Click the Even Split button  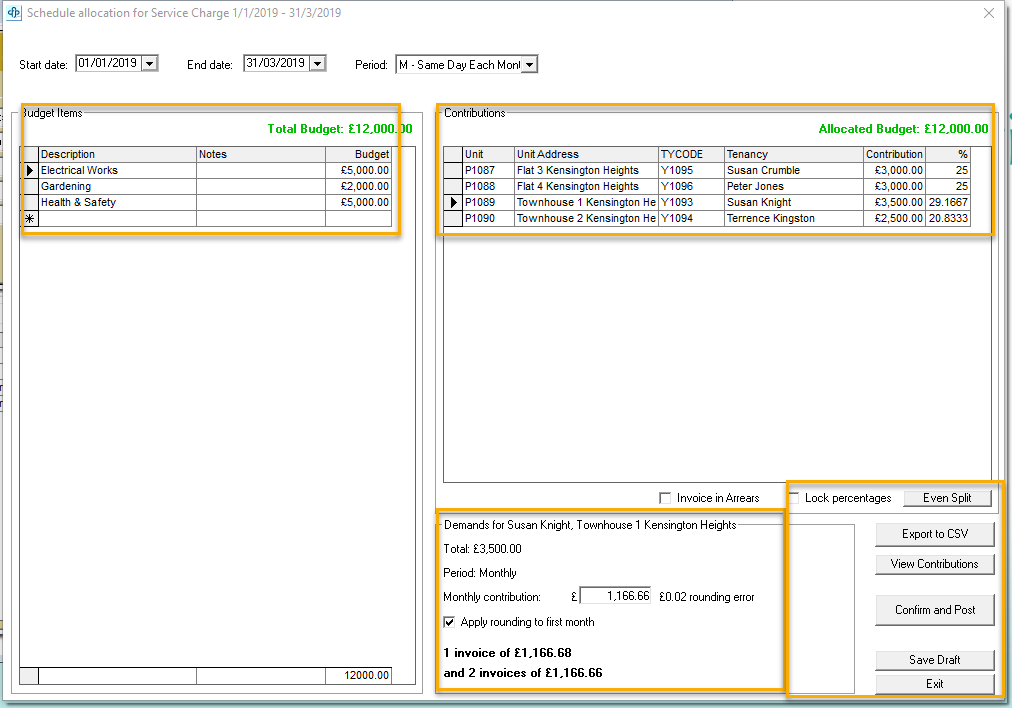click(947, 498)
